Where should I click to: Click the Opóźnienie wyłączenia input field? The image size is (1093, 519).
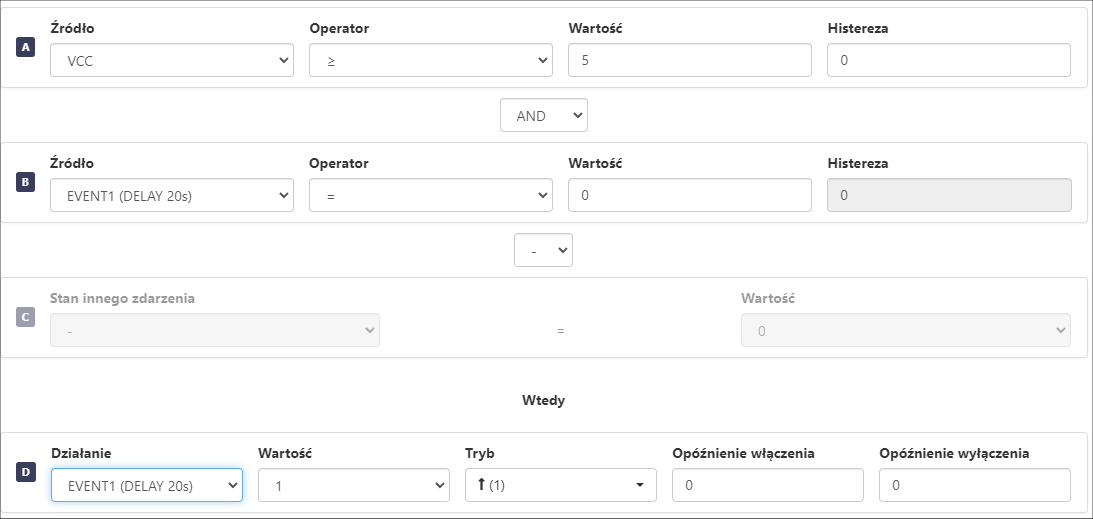[975, 485]
